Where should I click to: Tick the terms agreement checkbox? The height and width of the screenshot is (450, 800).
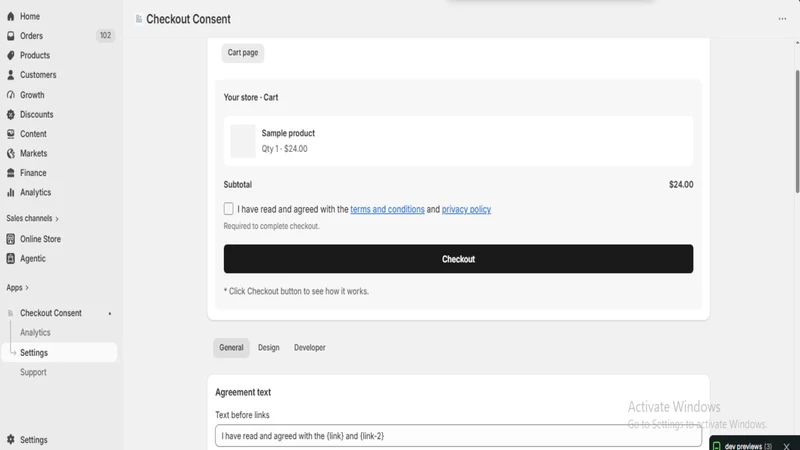coord(229,209)
